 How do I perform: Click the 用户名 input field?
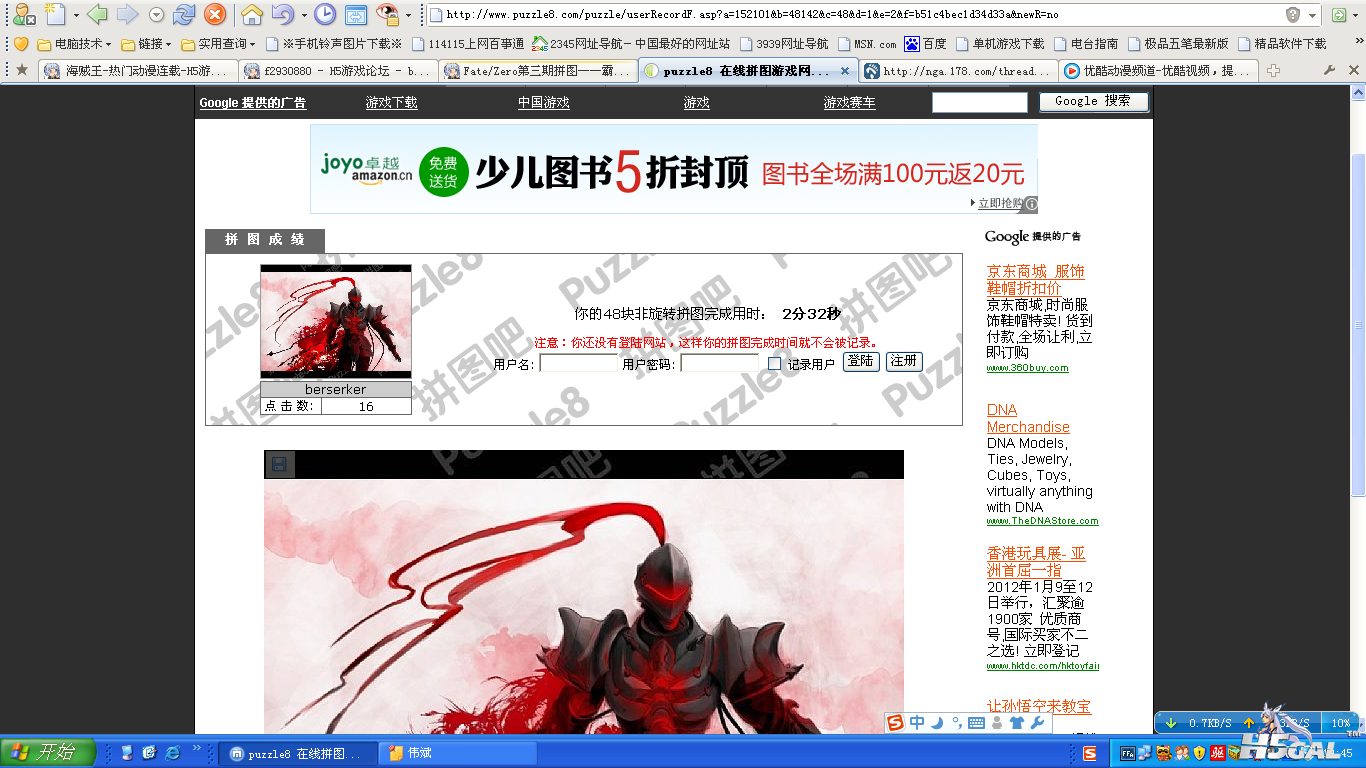pyautogui.click(x=578, y=363)
